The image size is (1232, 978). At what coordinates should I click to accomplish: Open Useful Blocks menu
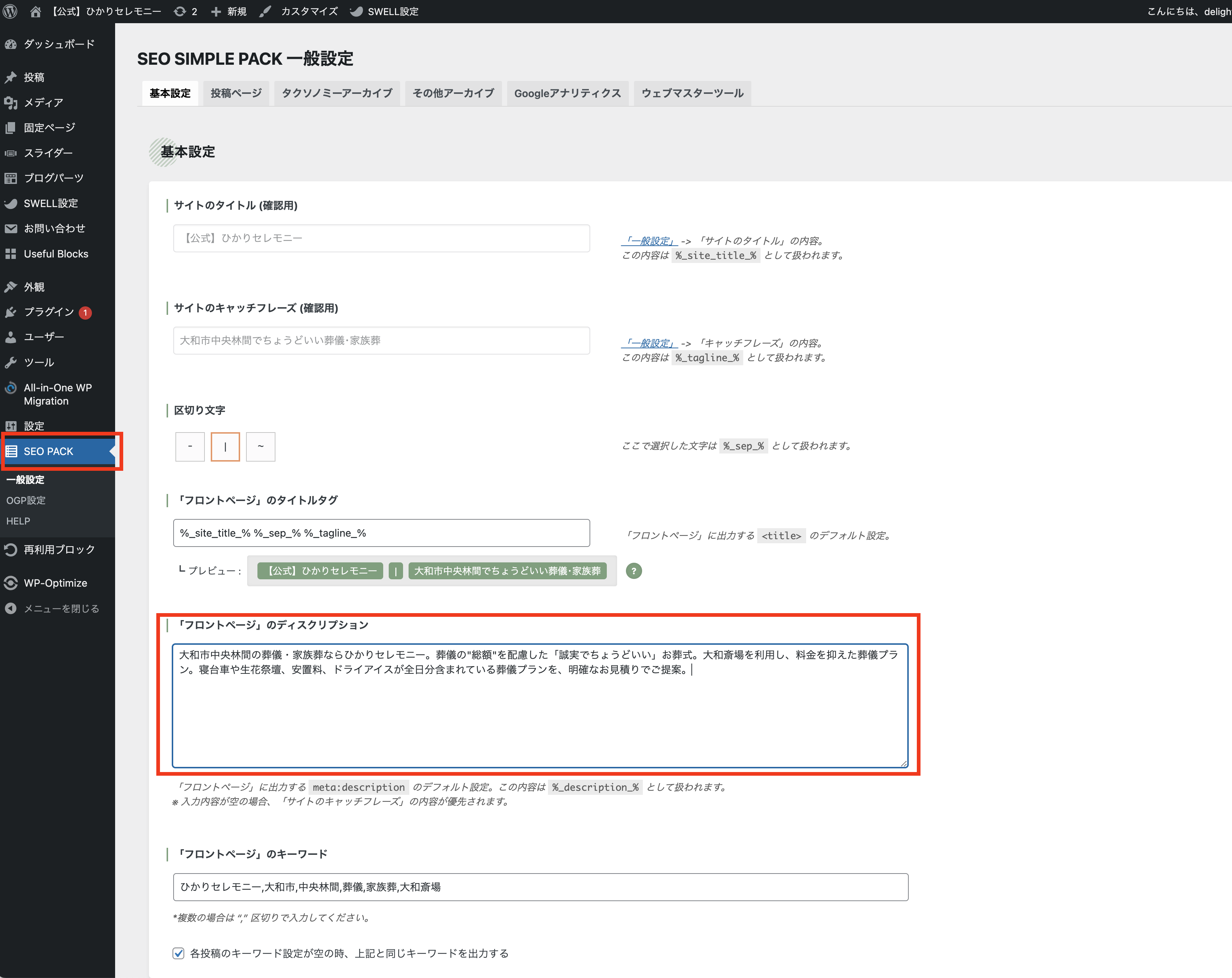click(57, 253)
